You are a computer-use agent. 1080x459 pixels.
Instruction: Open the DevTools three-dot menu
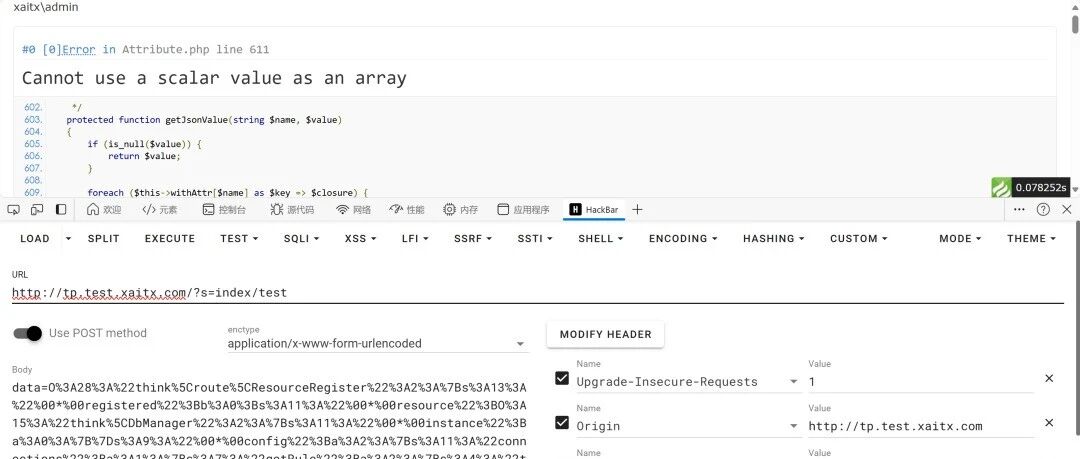1019,210
